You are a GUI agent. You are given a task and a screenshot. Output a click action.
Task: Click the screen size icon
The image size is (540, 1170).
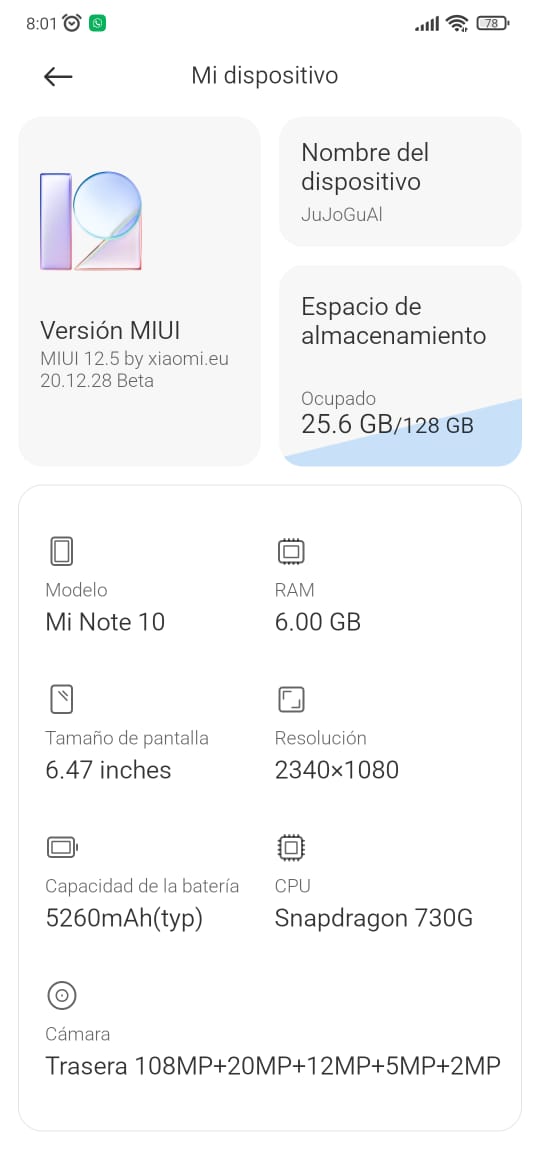[62, 700]
